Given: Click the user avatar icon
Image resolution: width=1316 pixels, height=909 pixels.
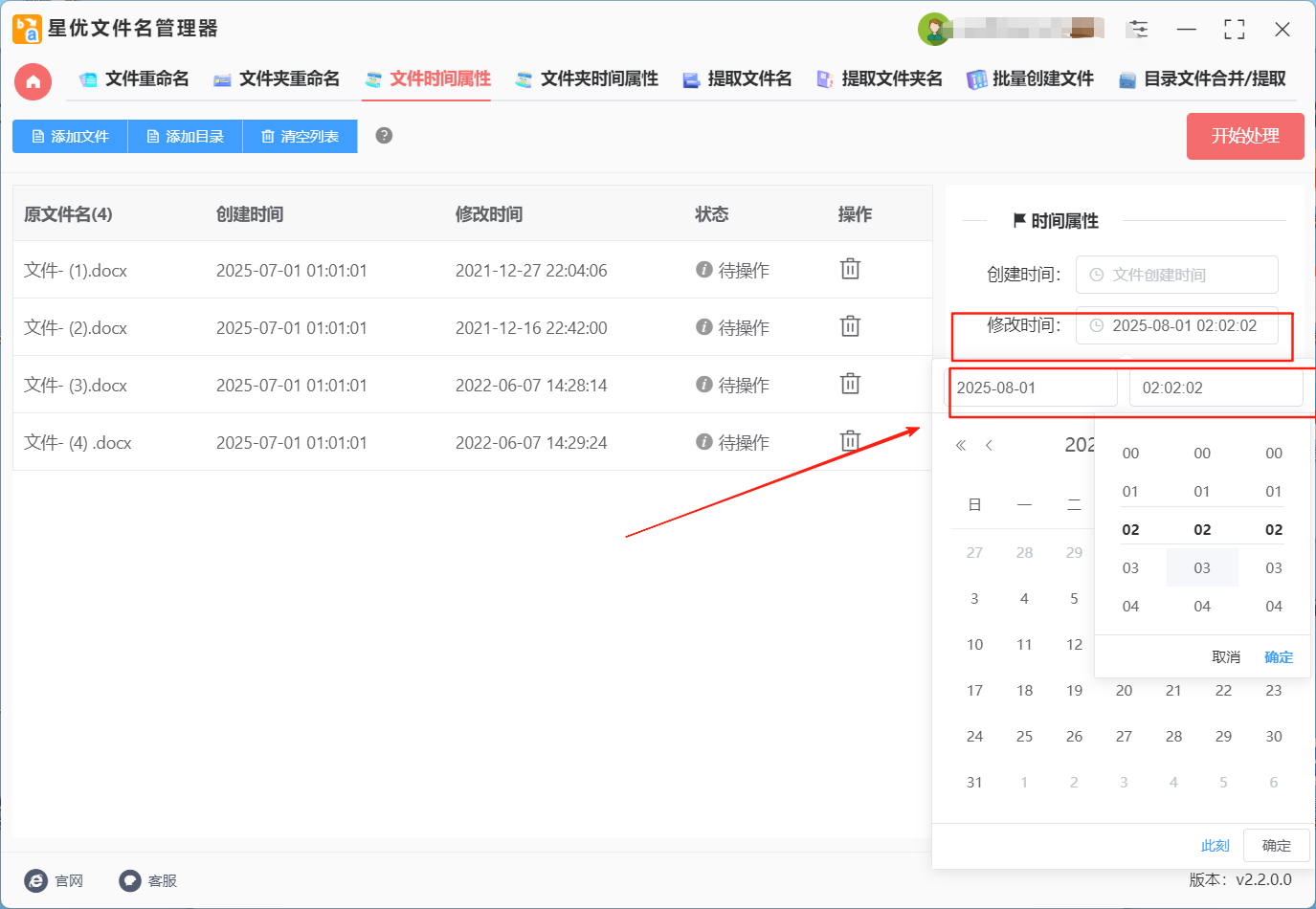Looking at the screenshot, I should pyautogui.click(x=934, y=29).
